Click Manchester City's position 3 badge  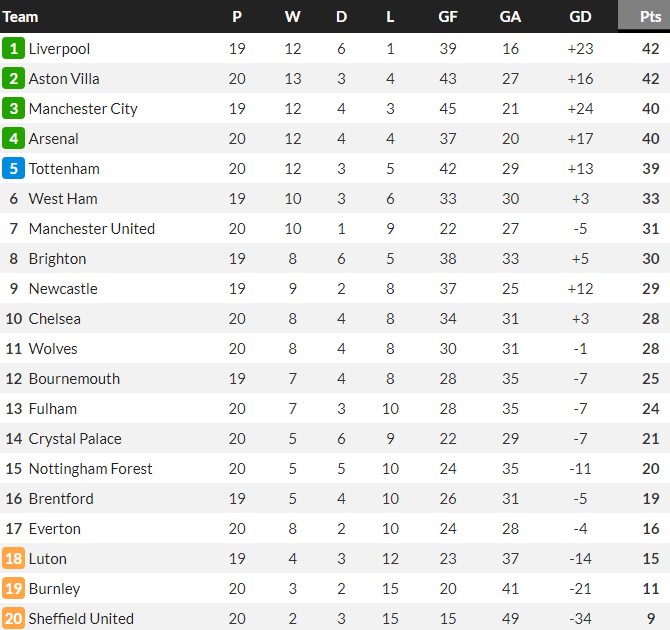point(14,109)
